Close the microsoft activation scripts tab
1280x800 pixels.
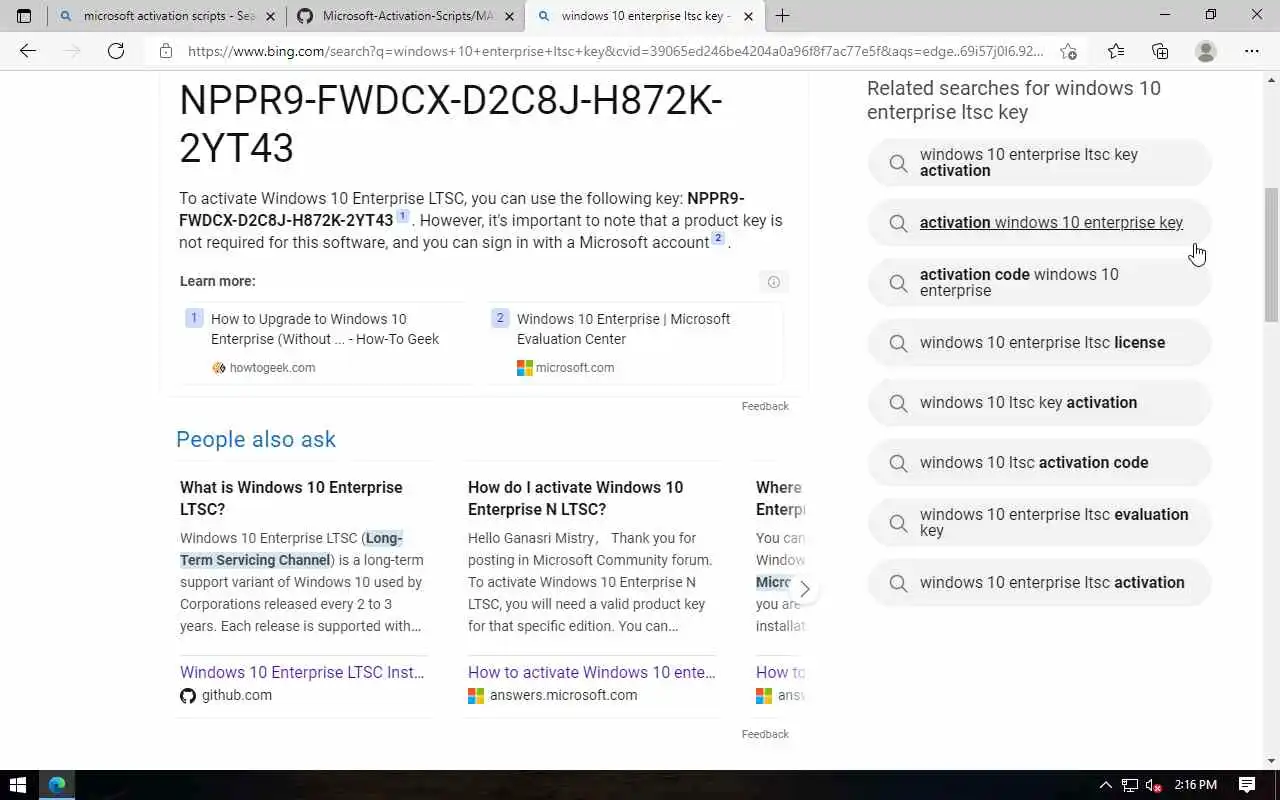270,16
